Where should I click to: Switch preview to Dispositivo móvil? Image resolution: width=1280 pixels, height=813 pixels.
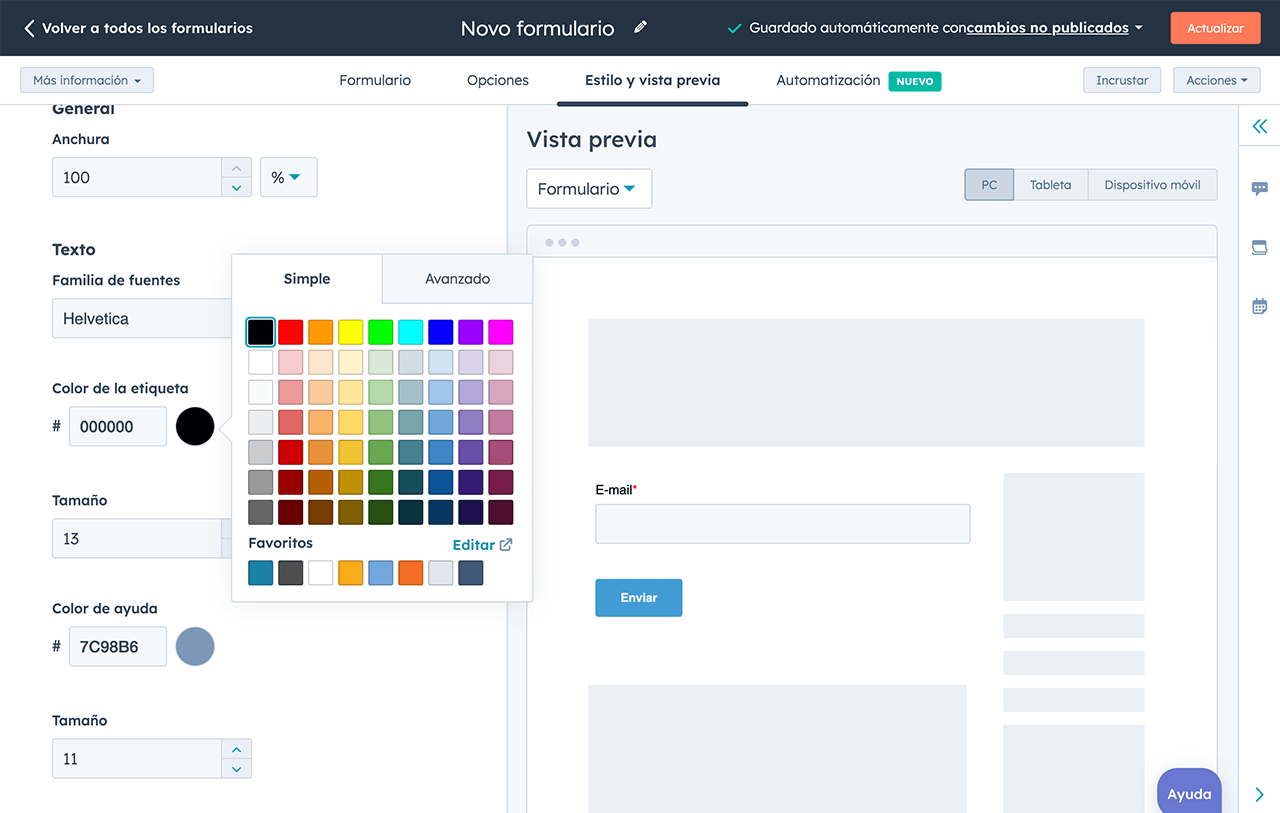[x=1152, y=185]
